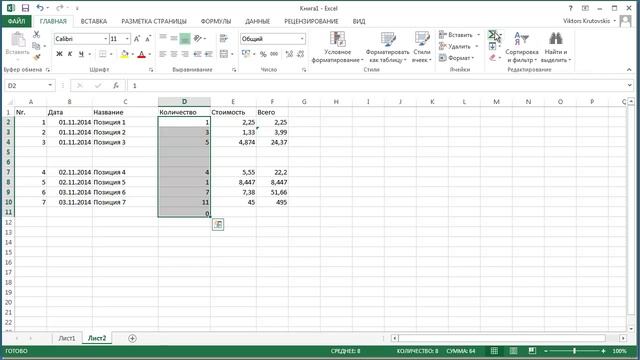Apply thousands separator (000) style
640x360 pixels.
click(x=274, y=54)
